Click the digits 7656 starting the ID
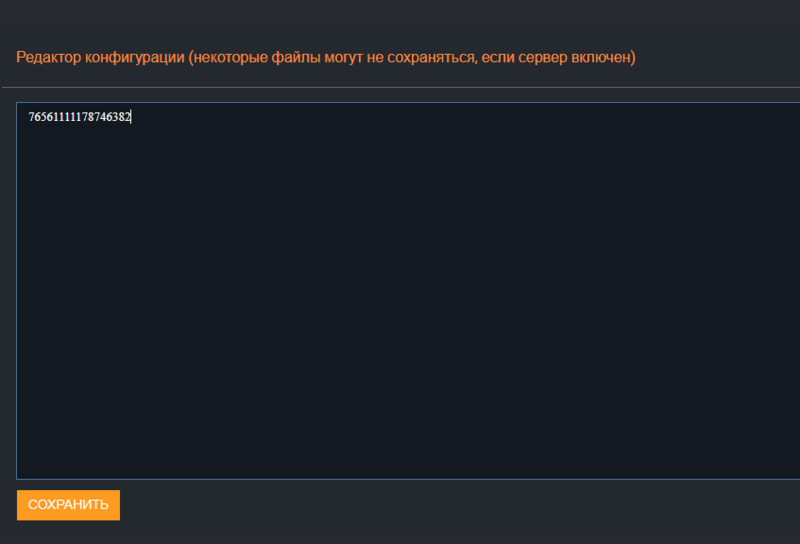The image size is (800, 544). (x=41, y=117)
